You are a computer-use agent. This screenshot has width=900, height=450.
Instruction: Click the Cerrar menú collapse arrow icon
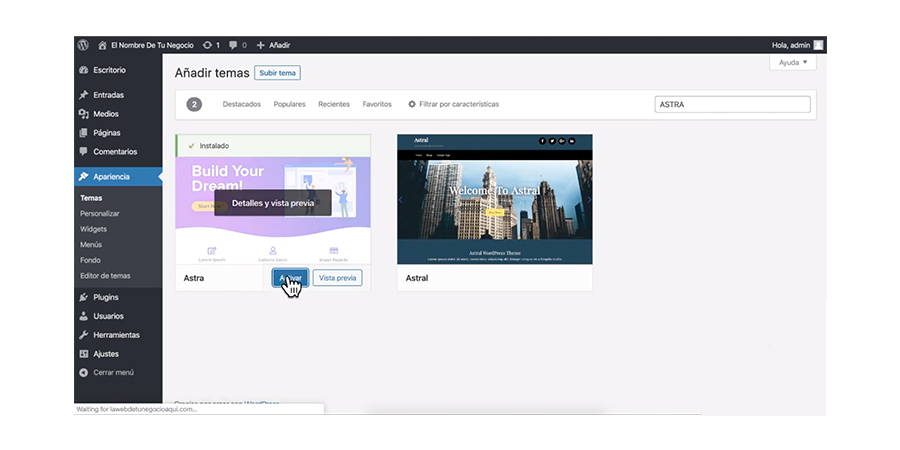point(84,373)
